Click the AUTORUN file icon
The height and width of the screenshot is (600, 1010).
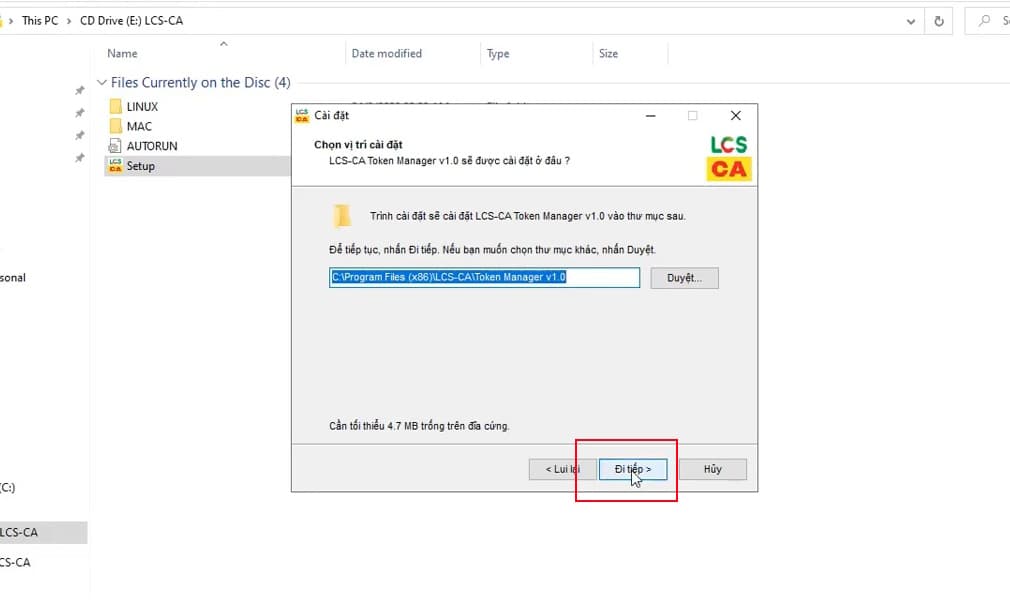115,146
